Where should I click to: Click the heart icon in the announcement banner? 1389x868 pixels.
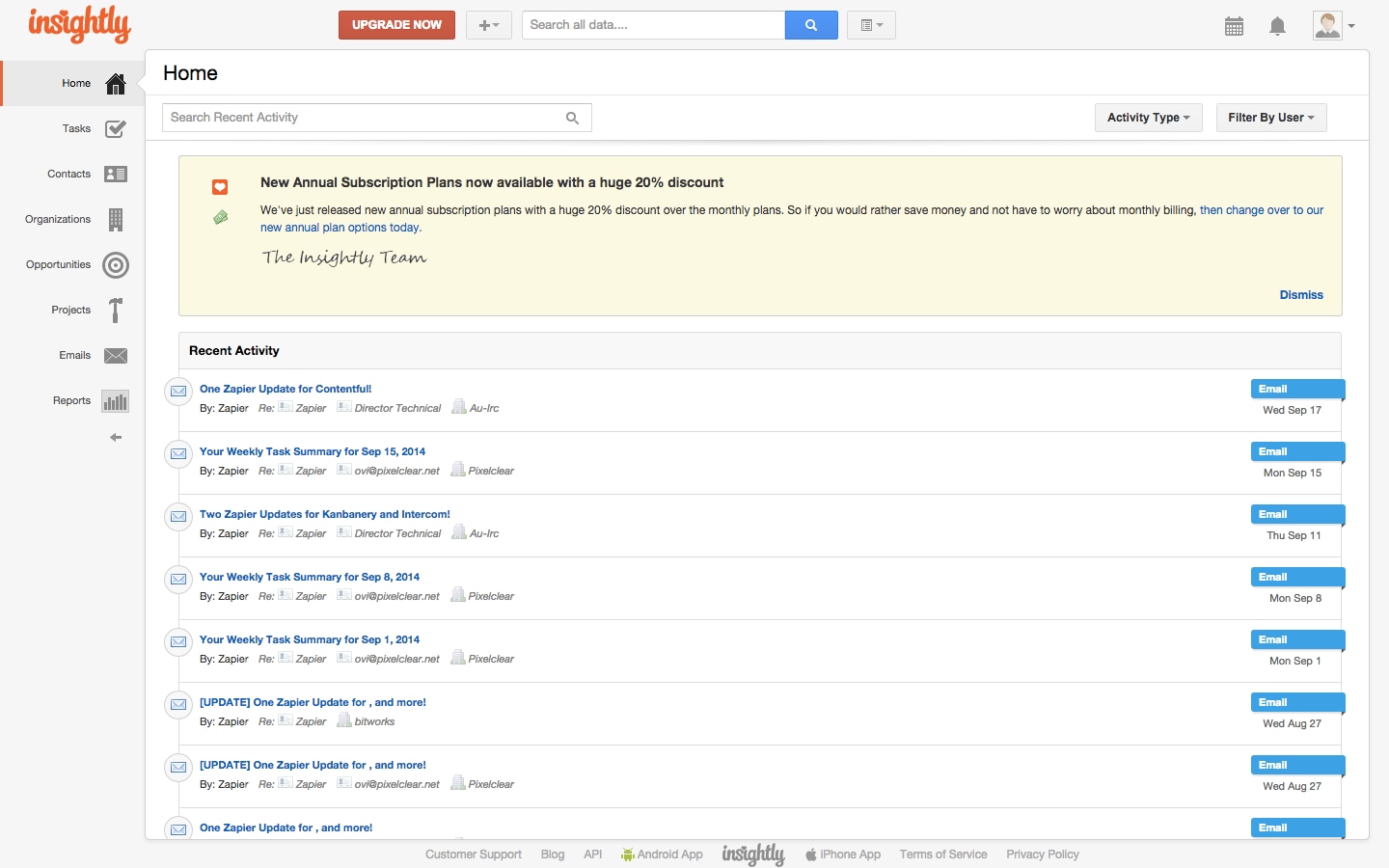coord(220,187)
